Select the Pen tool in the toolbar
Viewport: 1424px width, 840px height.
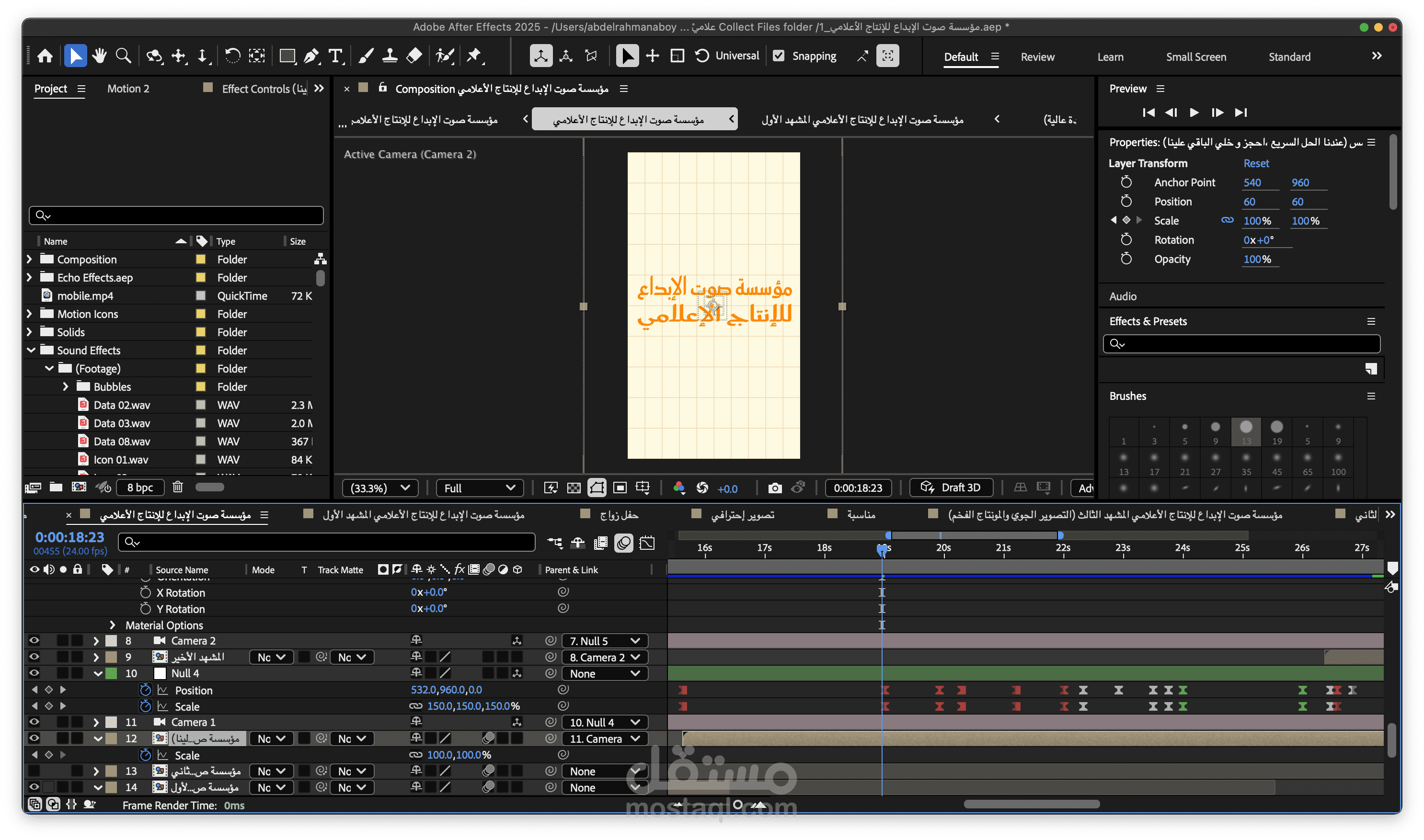(x=311, y=56)
